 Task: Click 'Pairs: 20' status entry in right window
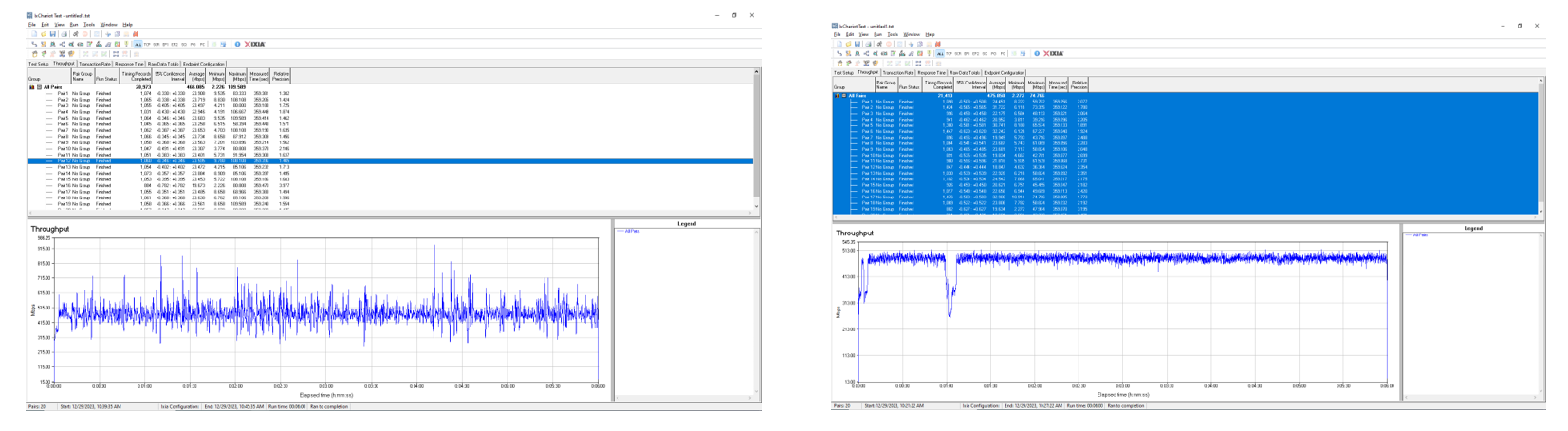pos(843,405)
